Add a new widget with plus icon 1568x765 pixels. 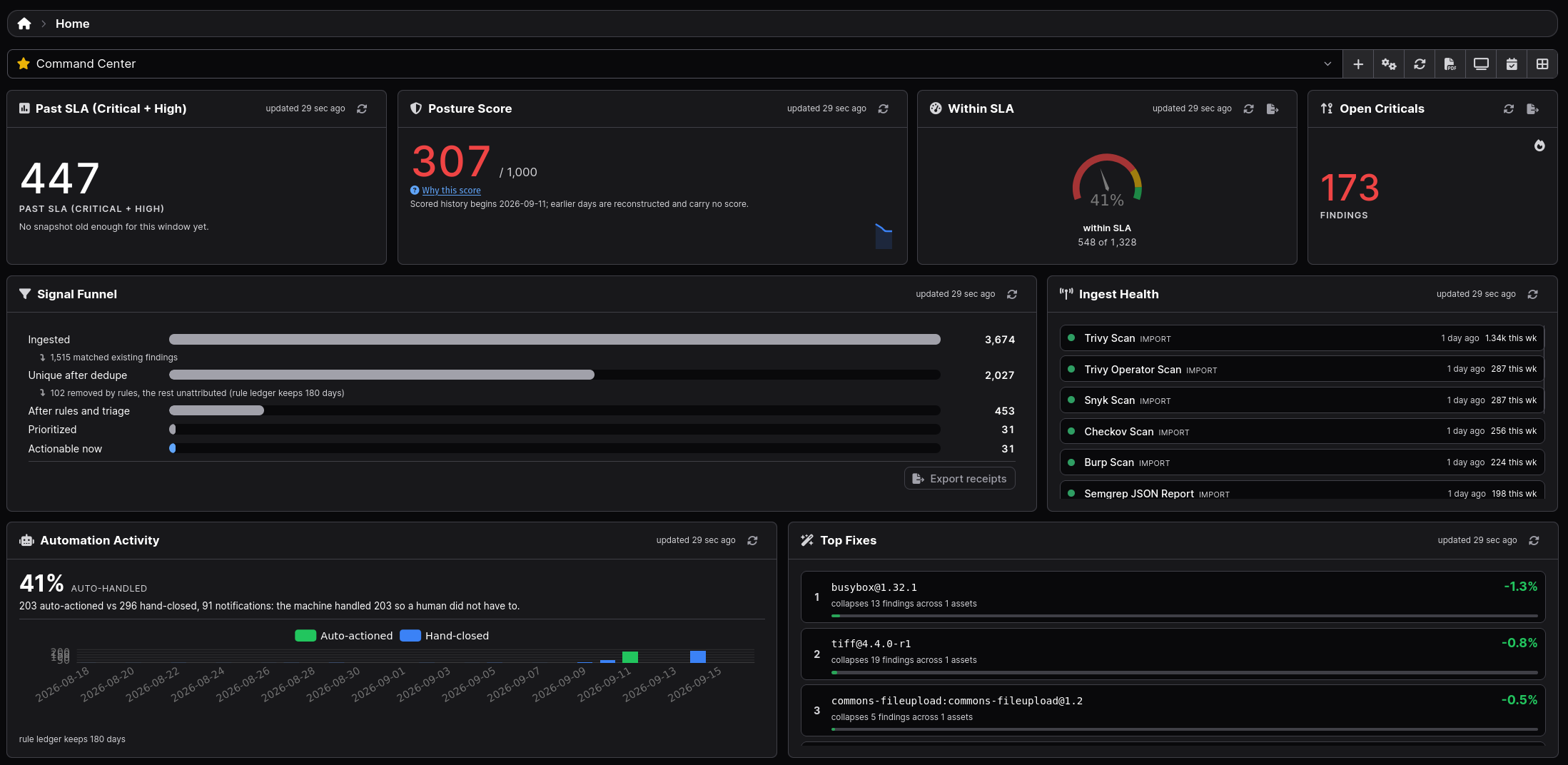1358,64
